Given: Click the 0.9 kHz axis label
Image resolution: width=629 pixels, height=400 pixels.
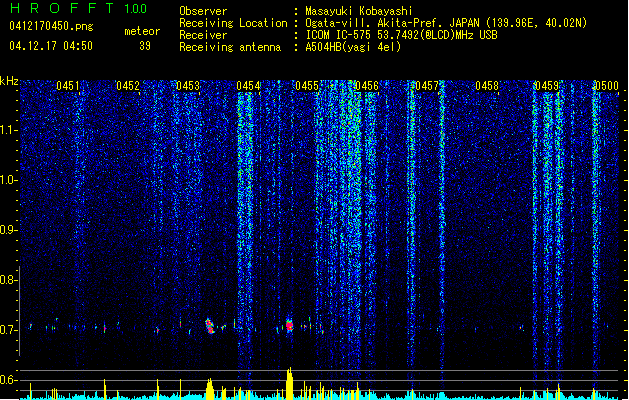Looking at the screenshot, I should [9, 230].
